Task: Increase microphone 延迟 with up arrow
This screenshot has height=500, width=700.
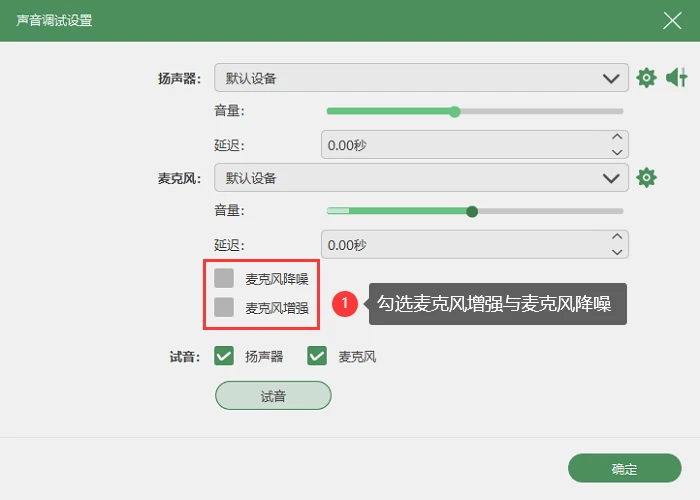Action: [617, 237]
